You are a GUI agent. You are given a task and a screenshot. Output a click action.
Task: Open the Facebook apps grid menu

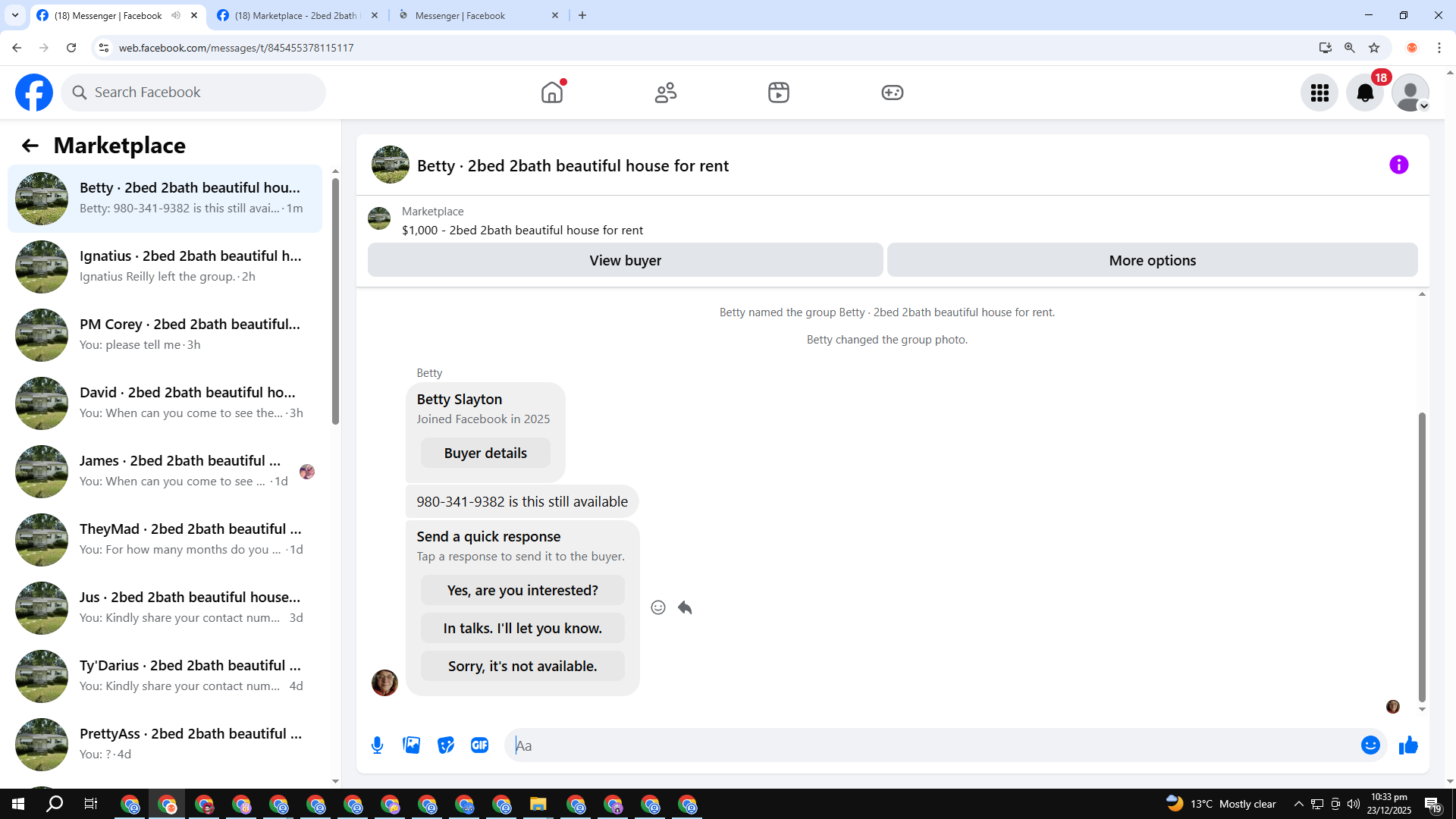tap(1319, 93)
